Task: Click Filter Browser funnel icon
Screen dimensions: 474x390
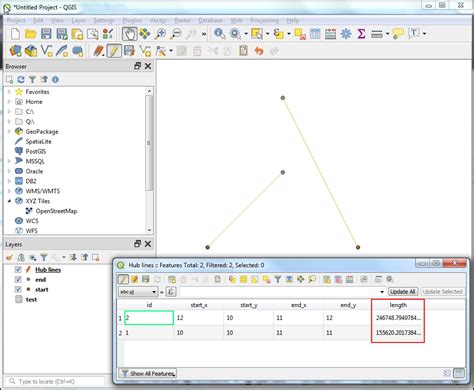Action: tap(32, 79)
